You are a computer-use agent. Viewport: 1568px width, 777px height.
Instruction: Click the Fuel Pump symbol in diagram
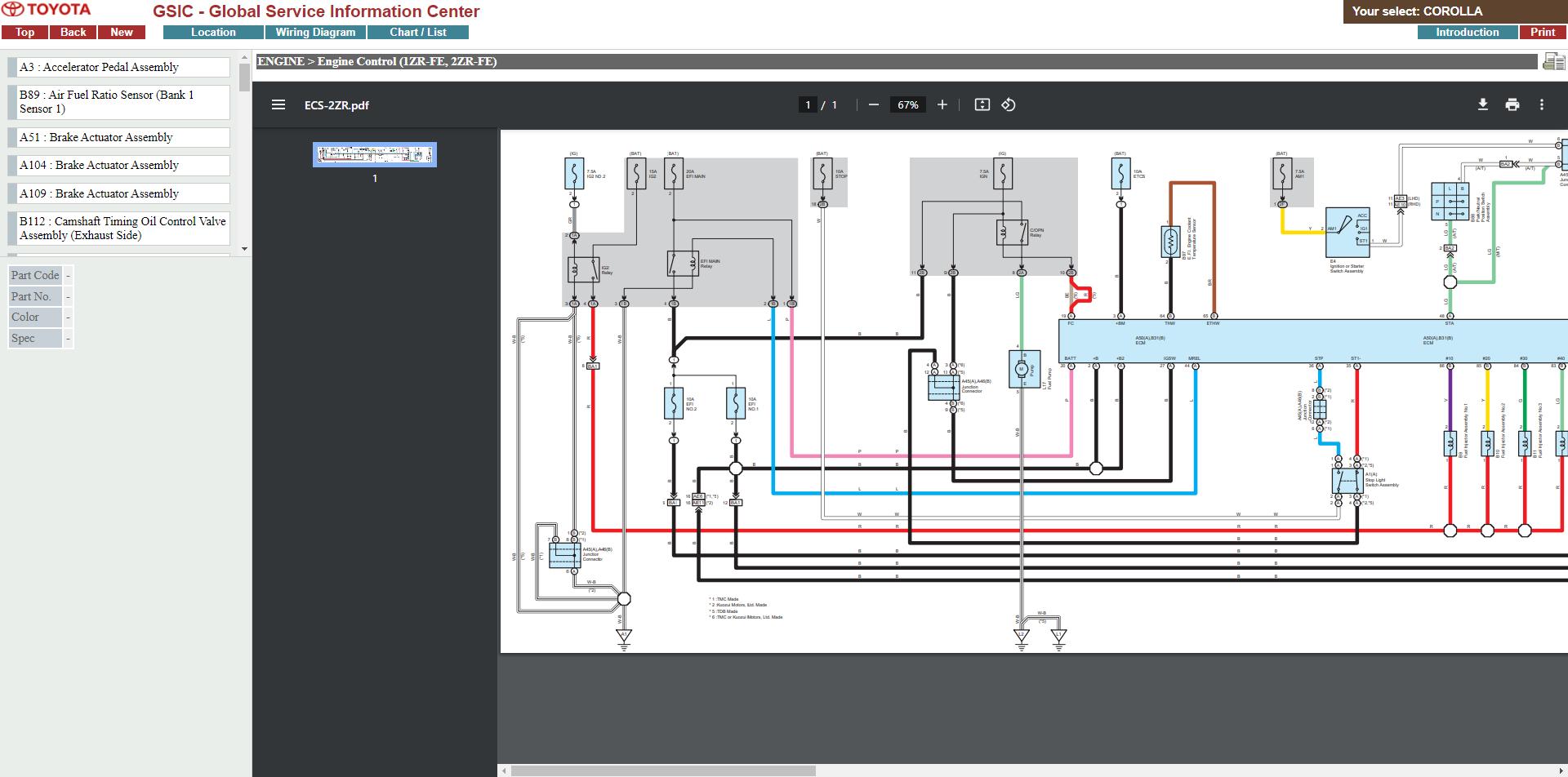click(1024, 369)
